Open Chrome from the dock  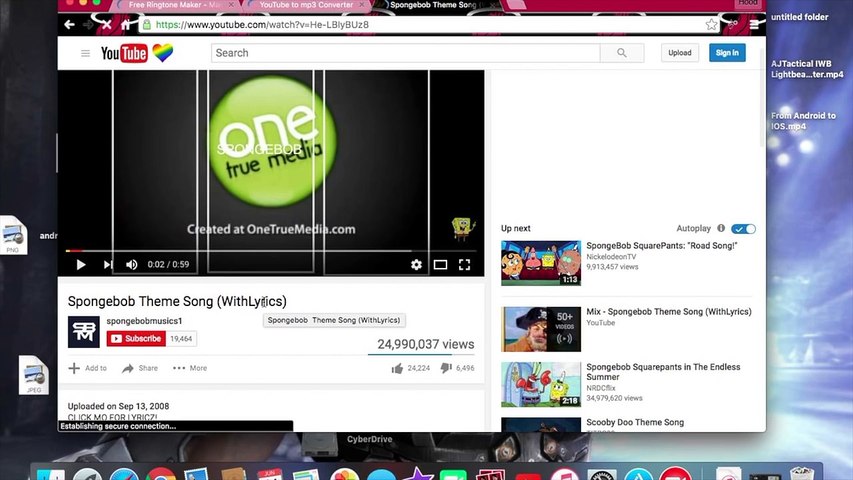(160, 473)
